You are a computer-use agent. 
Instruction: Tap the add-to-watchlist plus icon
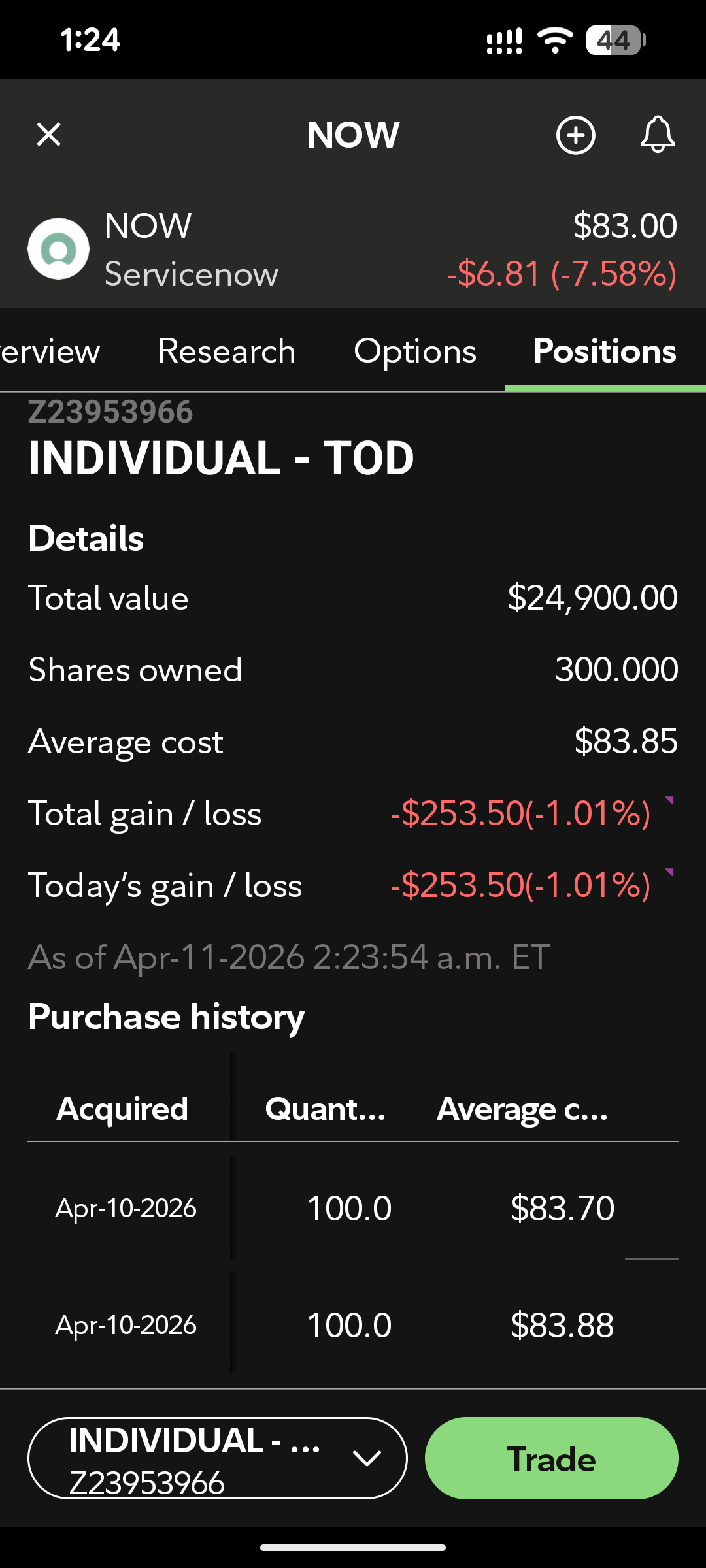pos(575,135)
